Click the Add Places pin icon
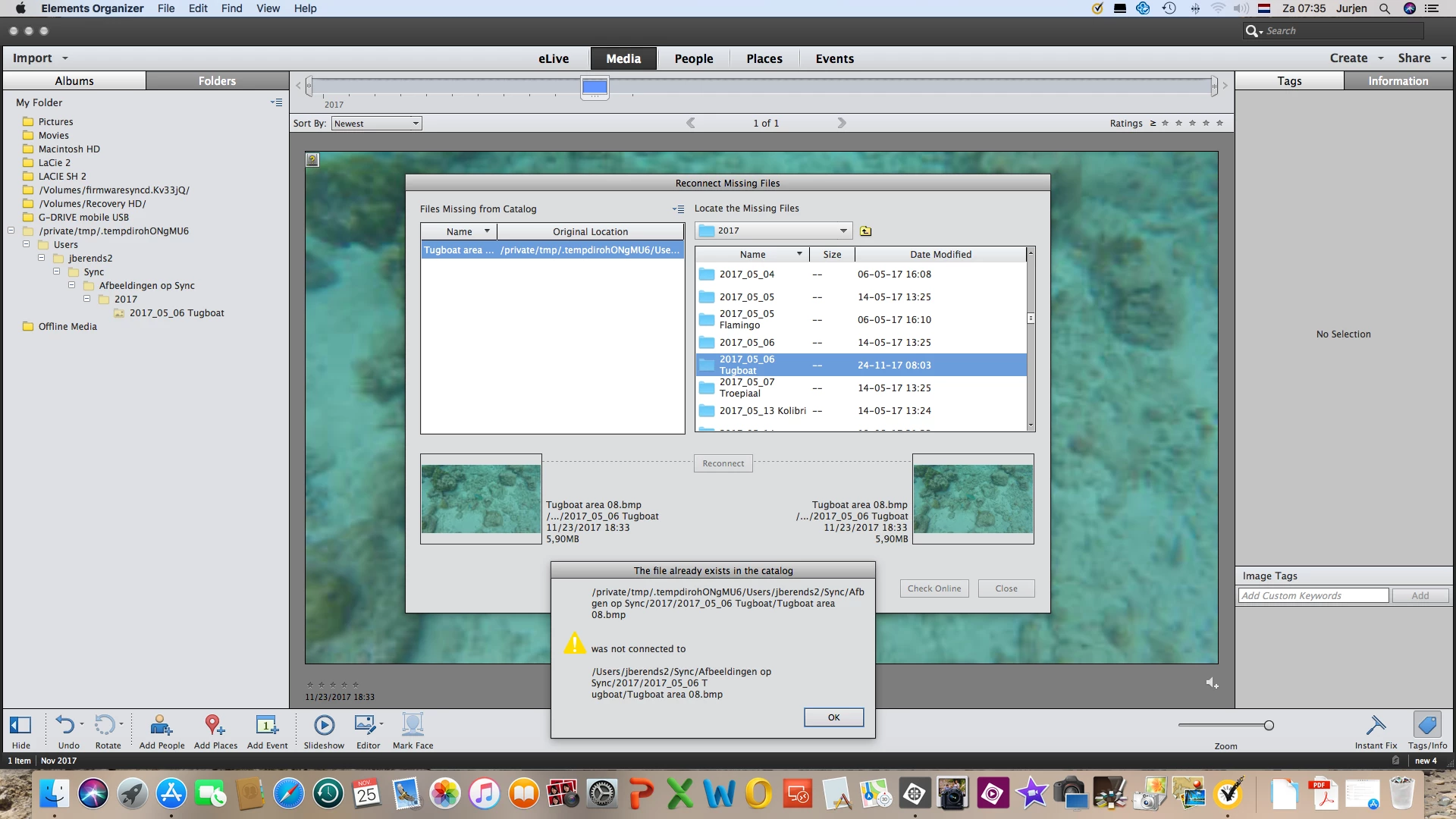 (215, 726)
